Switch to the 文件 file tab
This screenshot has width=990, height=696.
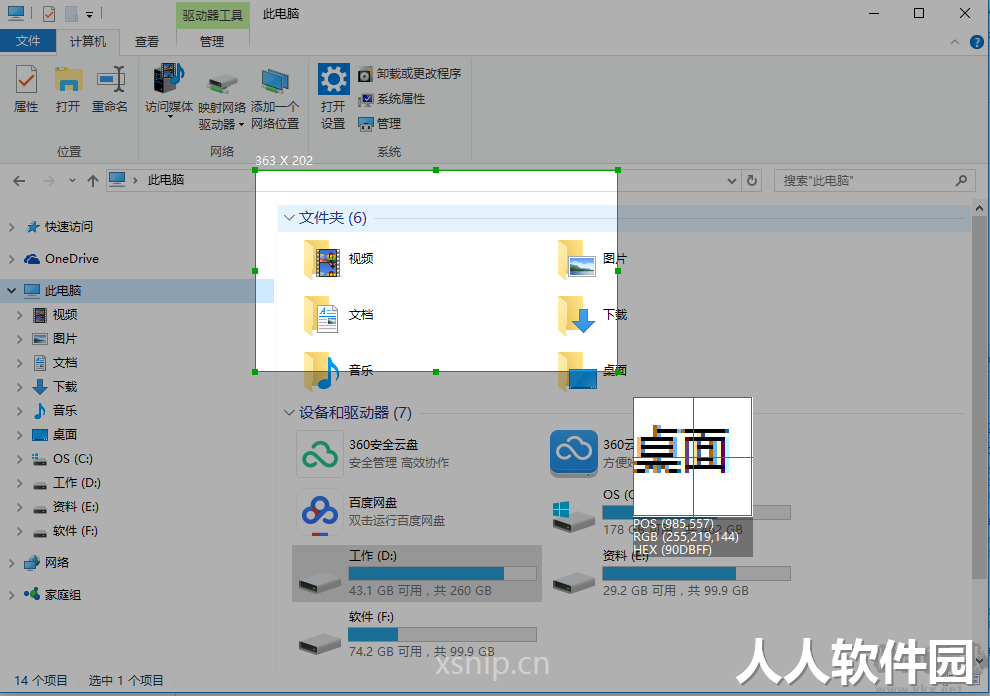pos(28,41)
